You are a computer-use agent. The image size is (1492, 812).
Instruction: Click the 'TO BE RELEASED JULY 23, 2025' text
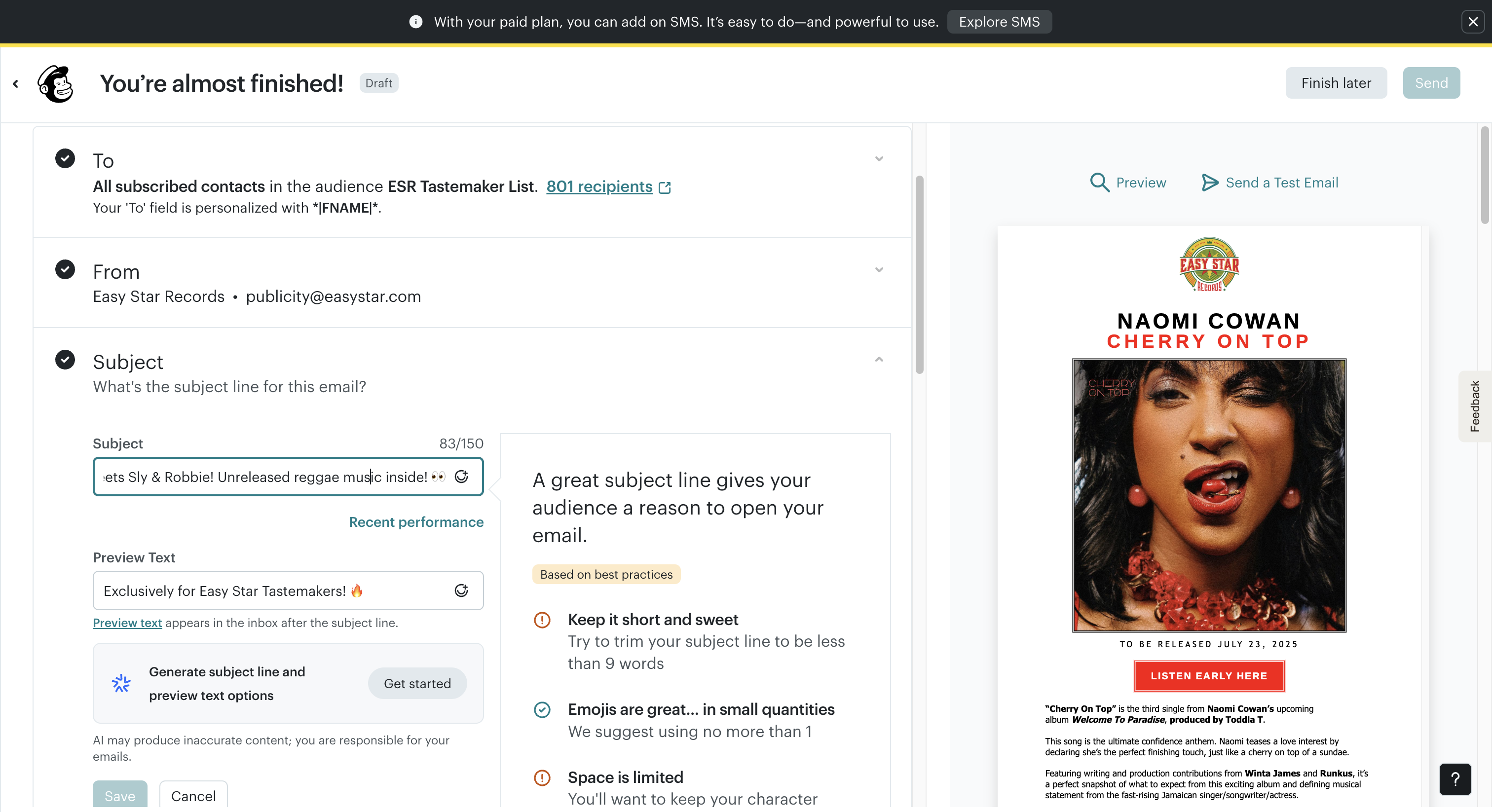[x=1209, y=644]
